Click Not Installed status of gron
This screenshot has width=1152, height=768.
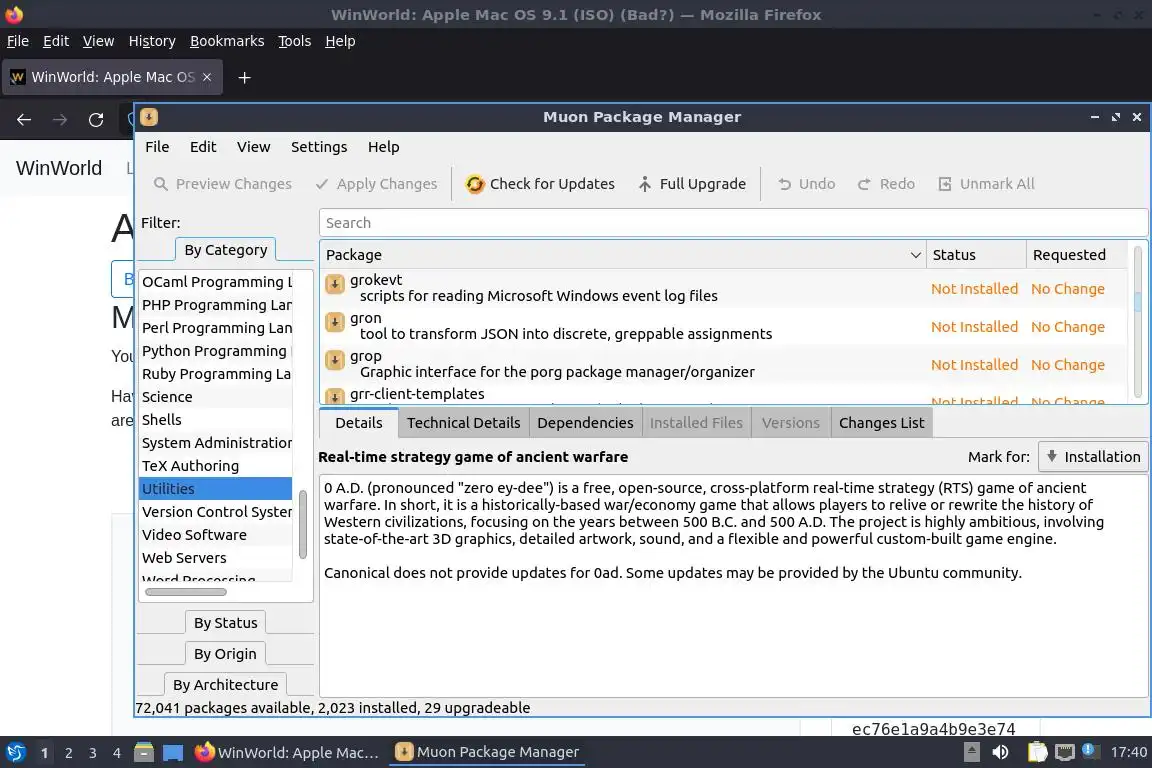(974, 327)
